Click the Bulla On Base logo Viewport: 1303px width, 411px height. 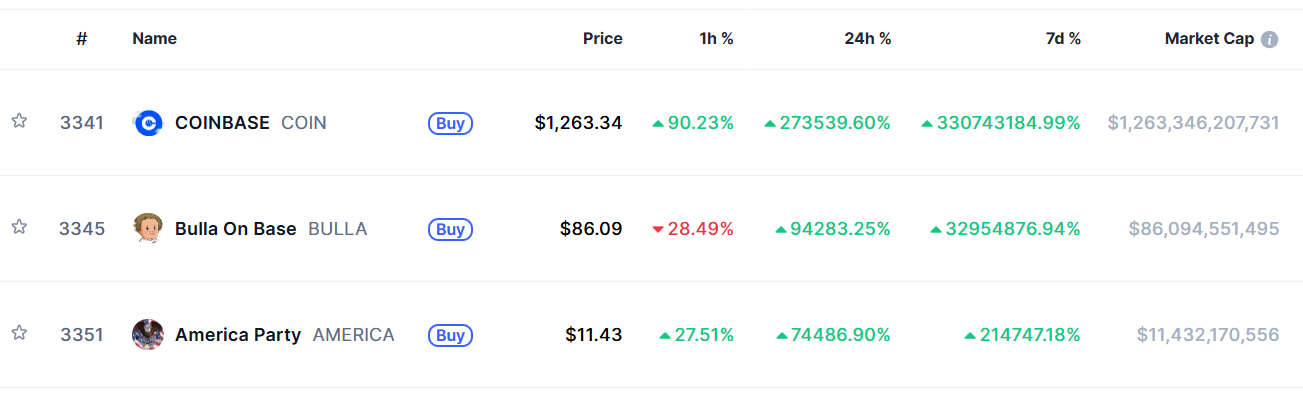point(147,229)
